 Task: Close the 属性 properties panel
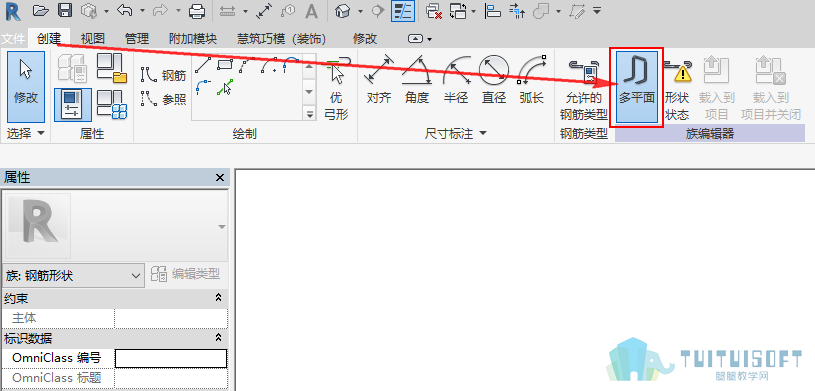tap(220, 178)
